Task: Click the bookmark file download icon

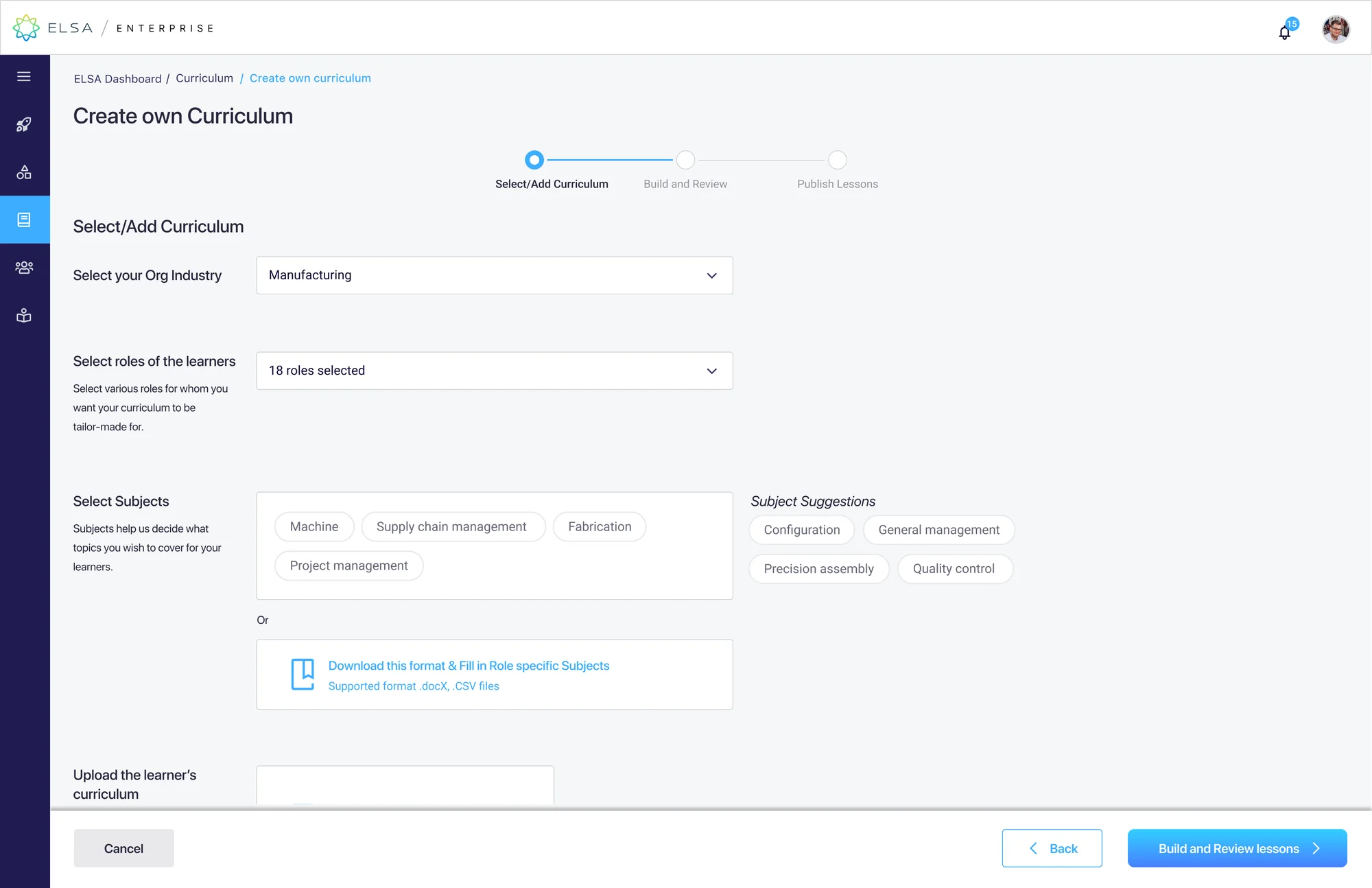Action: 303,674
